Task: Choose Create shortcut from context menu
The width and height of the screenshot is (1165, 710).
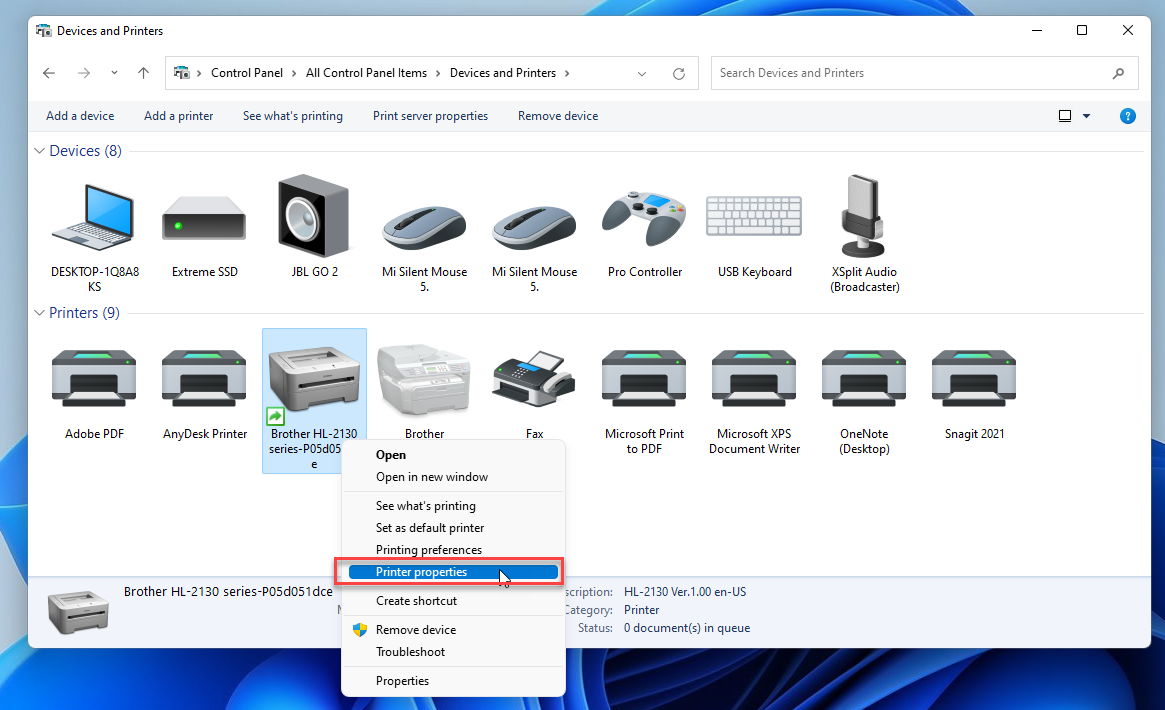Action: pyautogui.click(x=453, y=601)
